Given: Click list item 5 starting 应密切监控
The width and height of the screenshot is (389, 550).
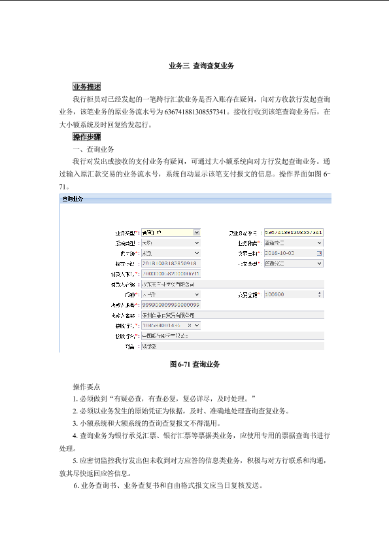Looking at the screenshot, I should click(195, 467).
